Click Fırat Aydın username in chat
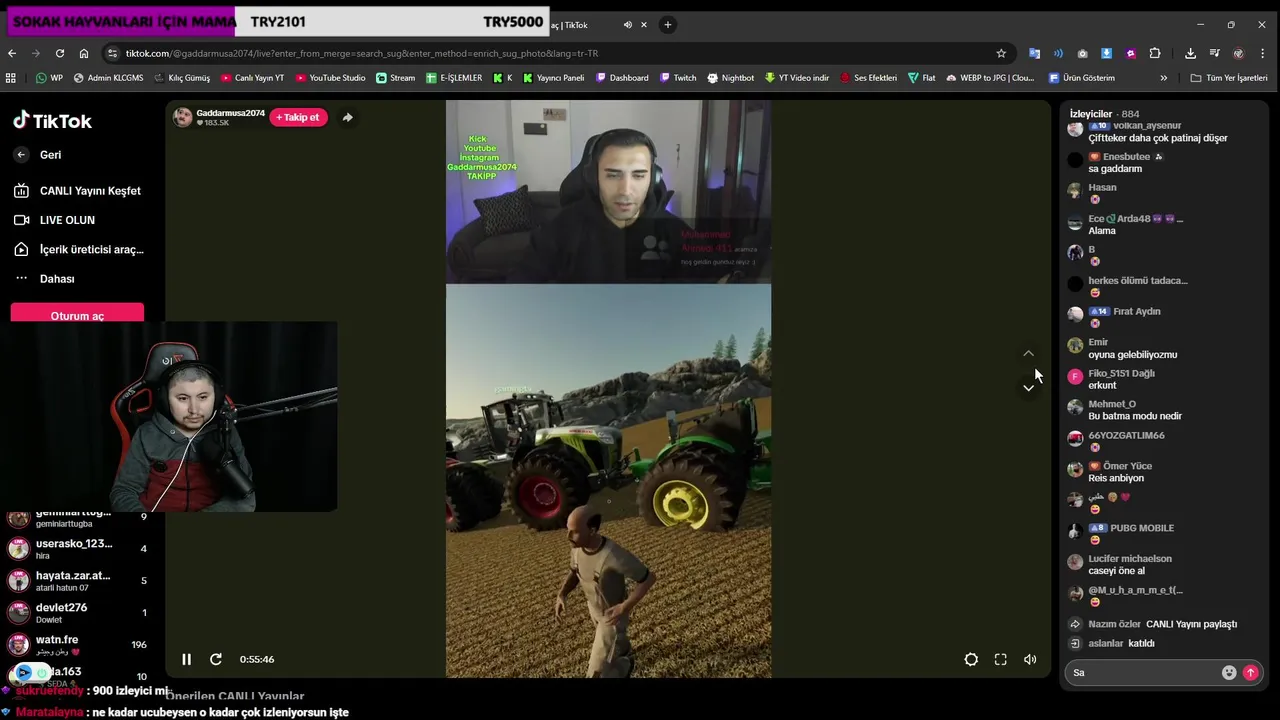Image resolution: width=1280 pixels, height=720 pixels. point(1136,312)
